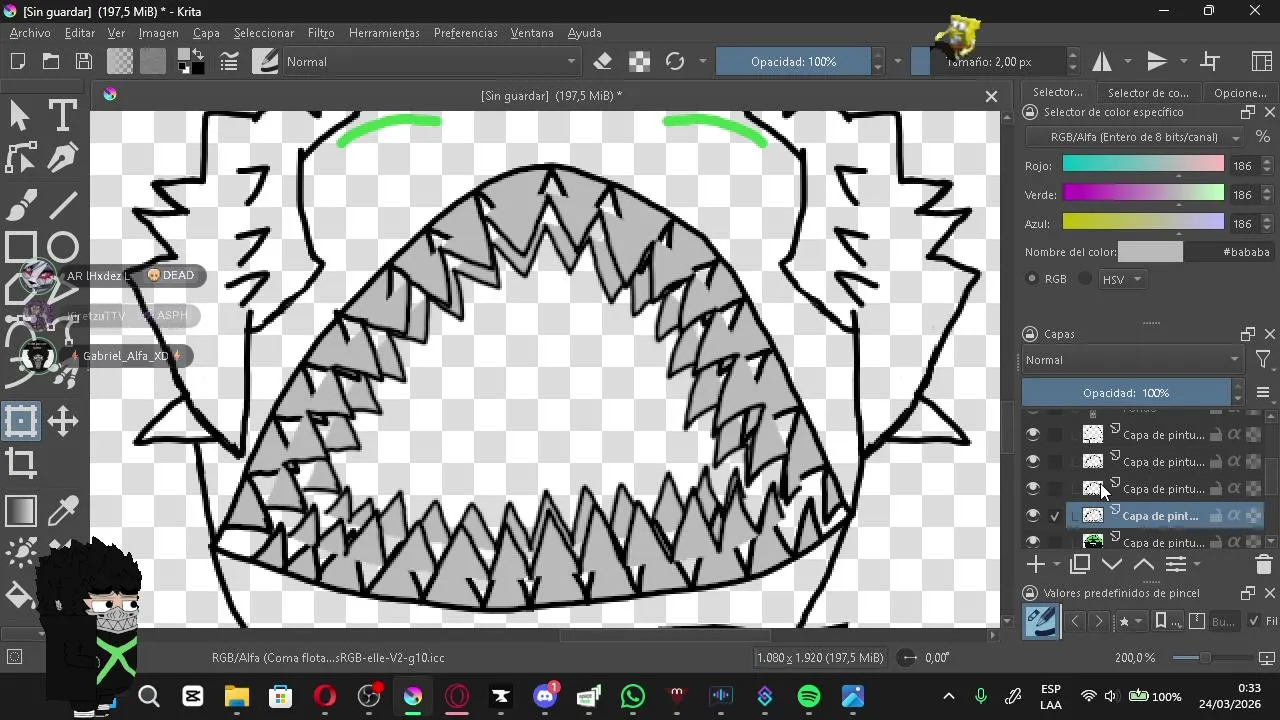Toggle eraser mode in the toolbar

click(602, 61)
